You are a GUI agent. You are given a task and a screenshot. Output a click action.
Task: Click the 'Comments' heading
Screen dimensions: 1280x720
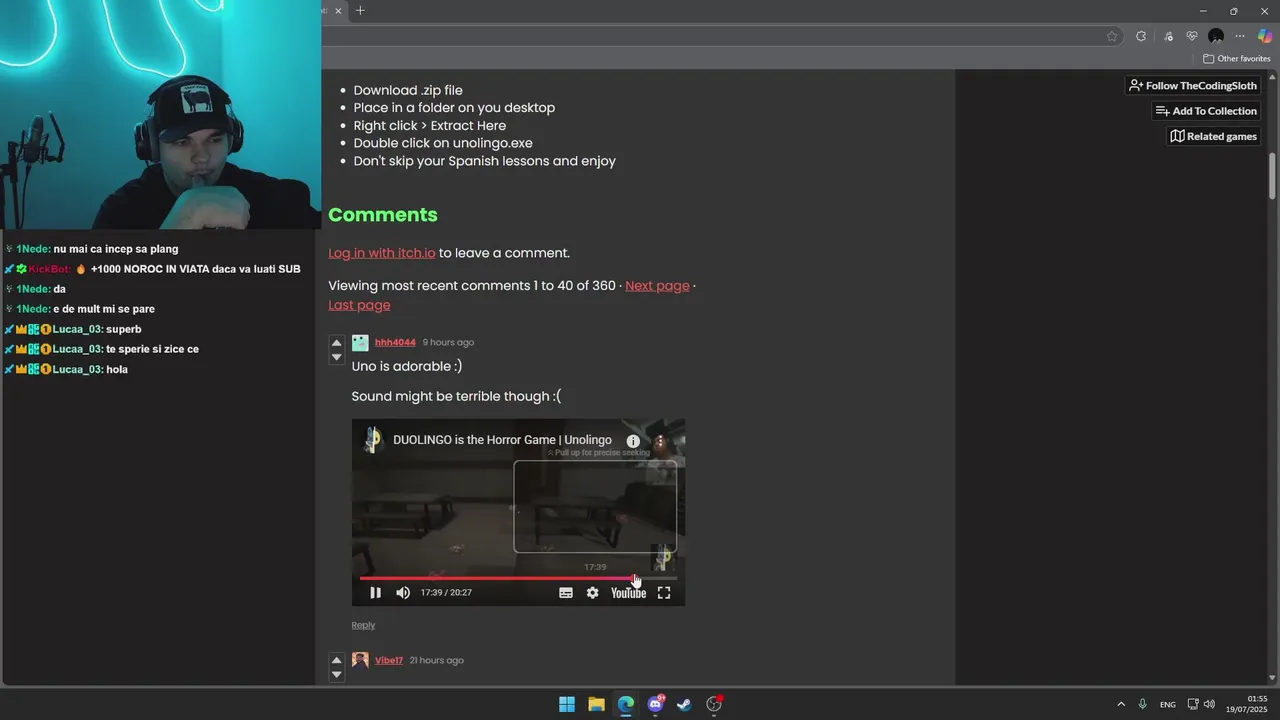point(383,215)
